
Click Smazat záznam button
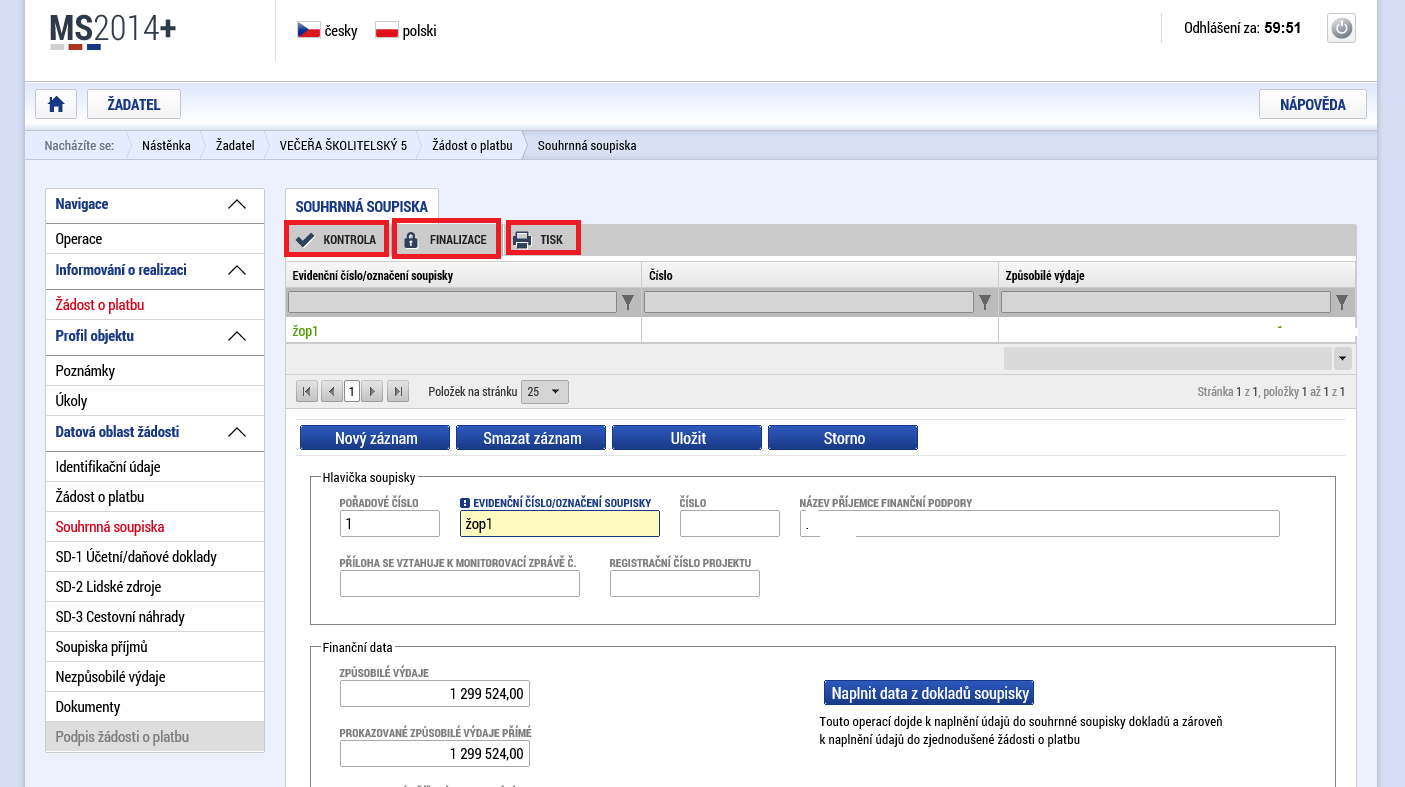(532, 438)
